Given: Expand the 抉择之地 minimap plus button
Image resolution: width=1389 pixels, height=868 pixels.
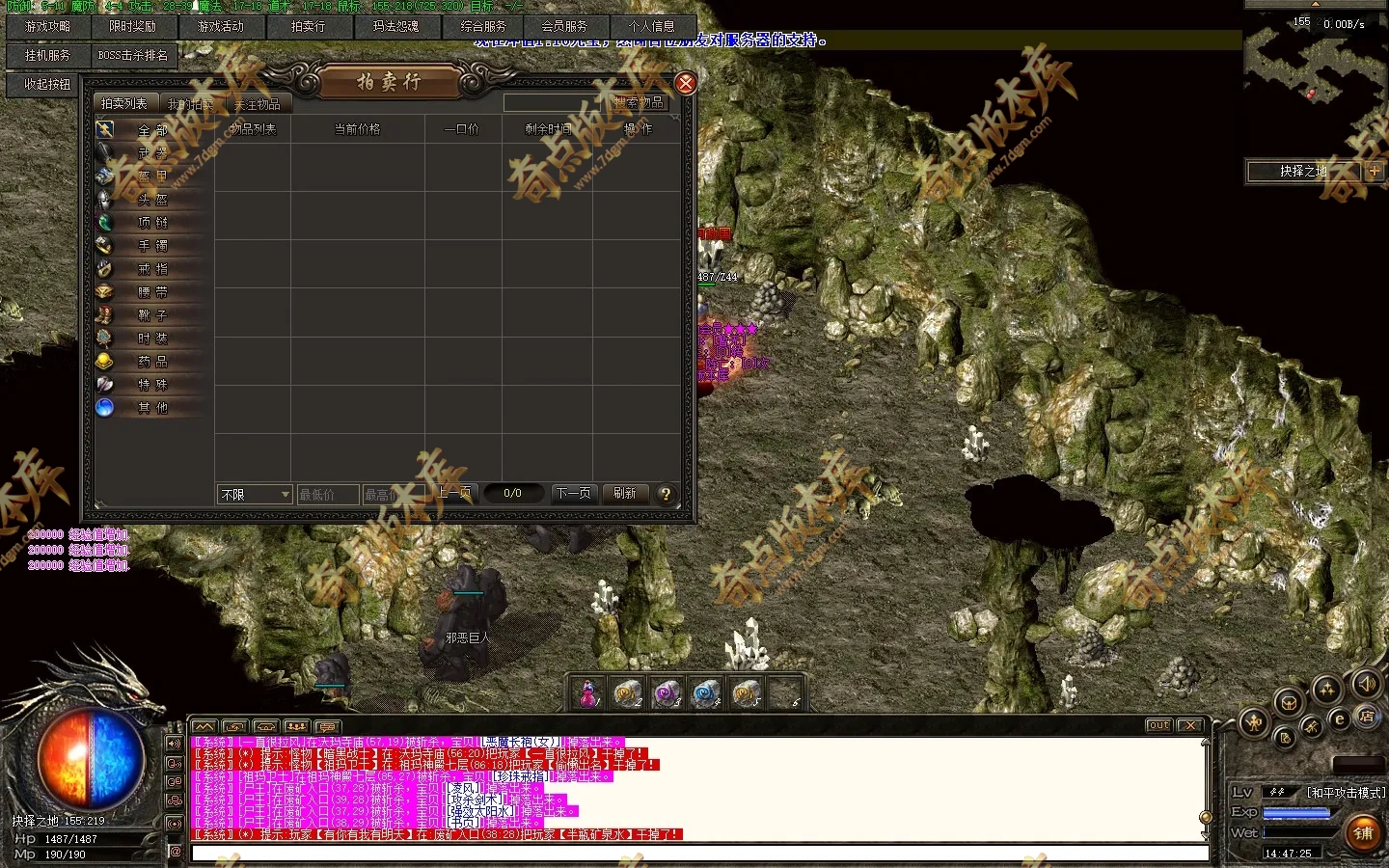Looking at the screenshot, I should (1375, 172).
